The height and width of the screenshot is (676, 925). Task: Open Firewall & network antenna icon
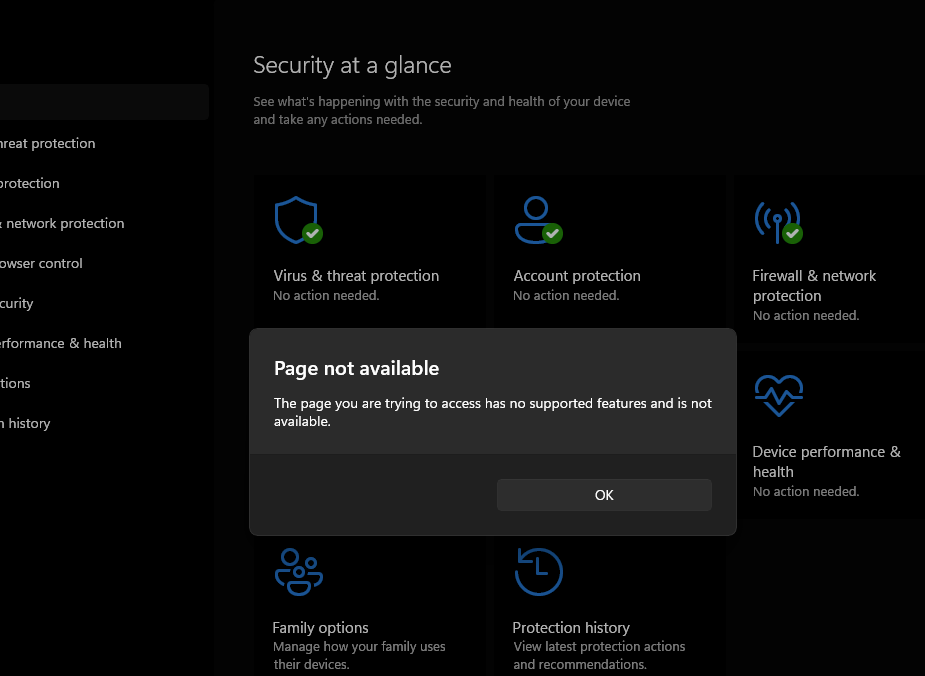778,222
